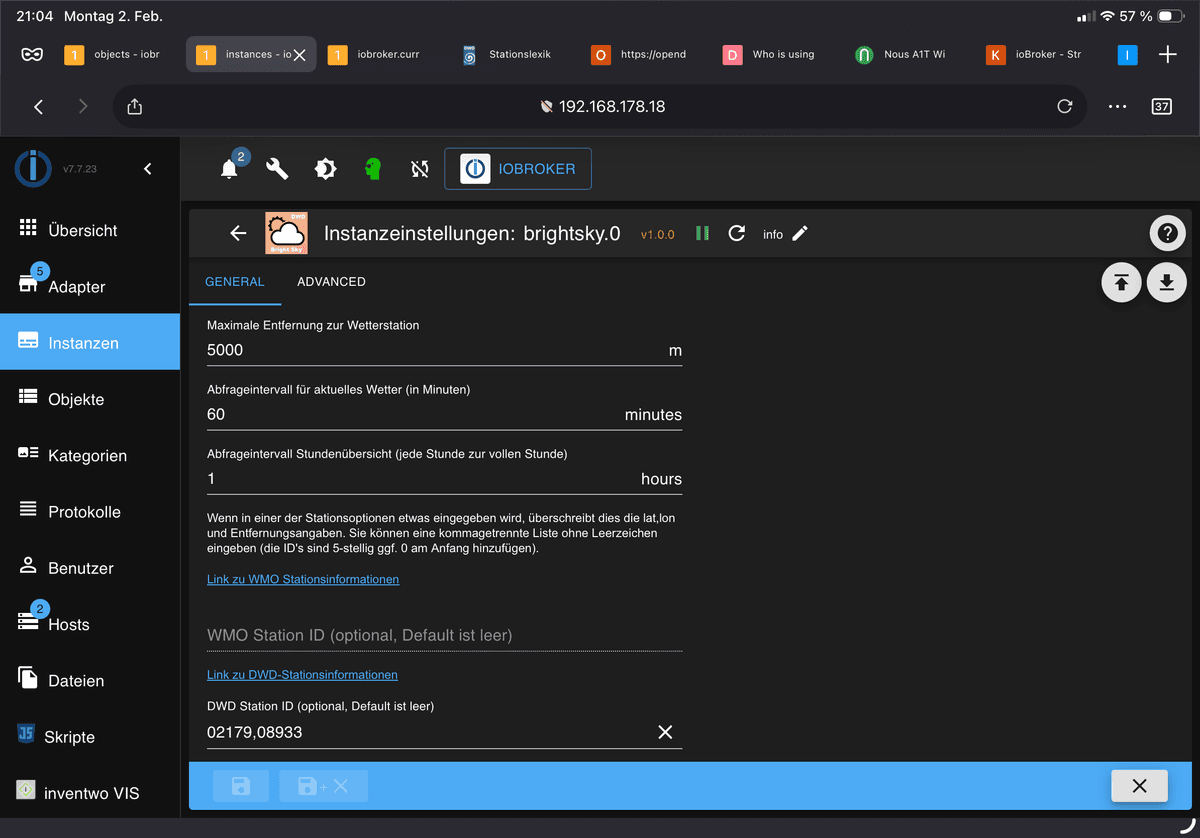Select Instanzen in the sidebar
The image size is (1200, 838).
[x=90, y=342]
